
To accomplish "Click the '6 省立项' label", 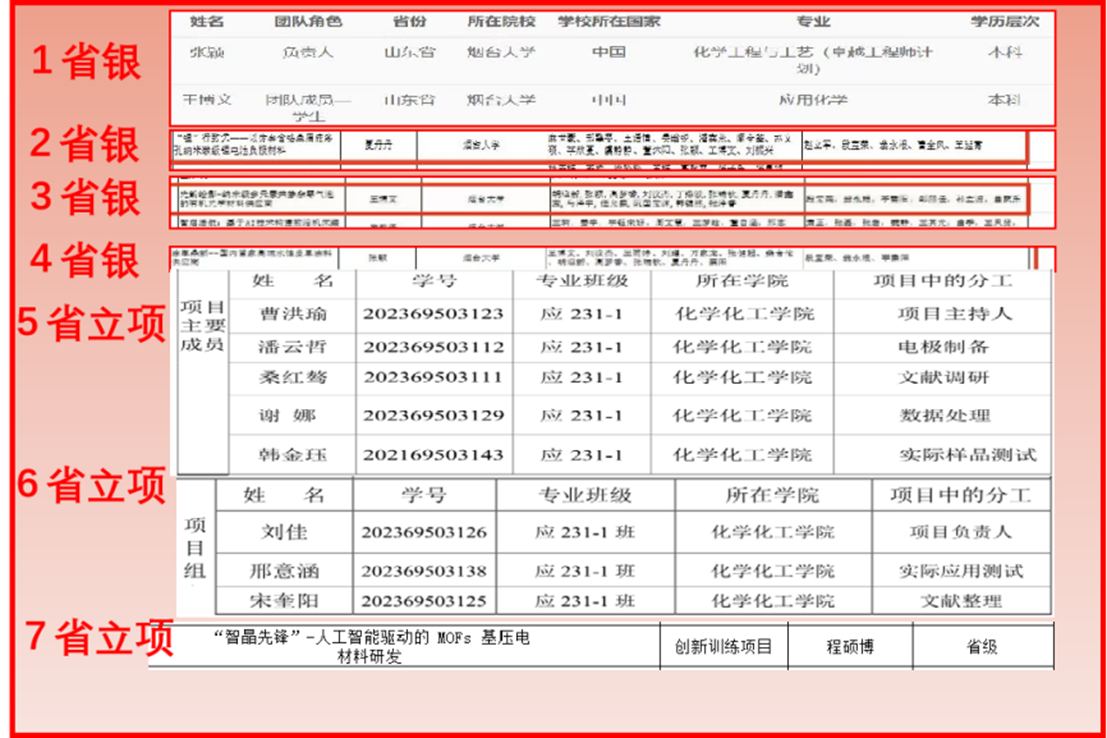I will pos(91,486).
